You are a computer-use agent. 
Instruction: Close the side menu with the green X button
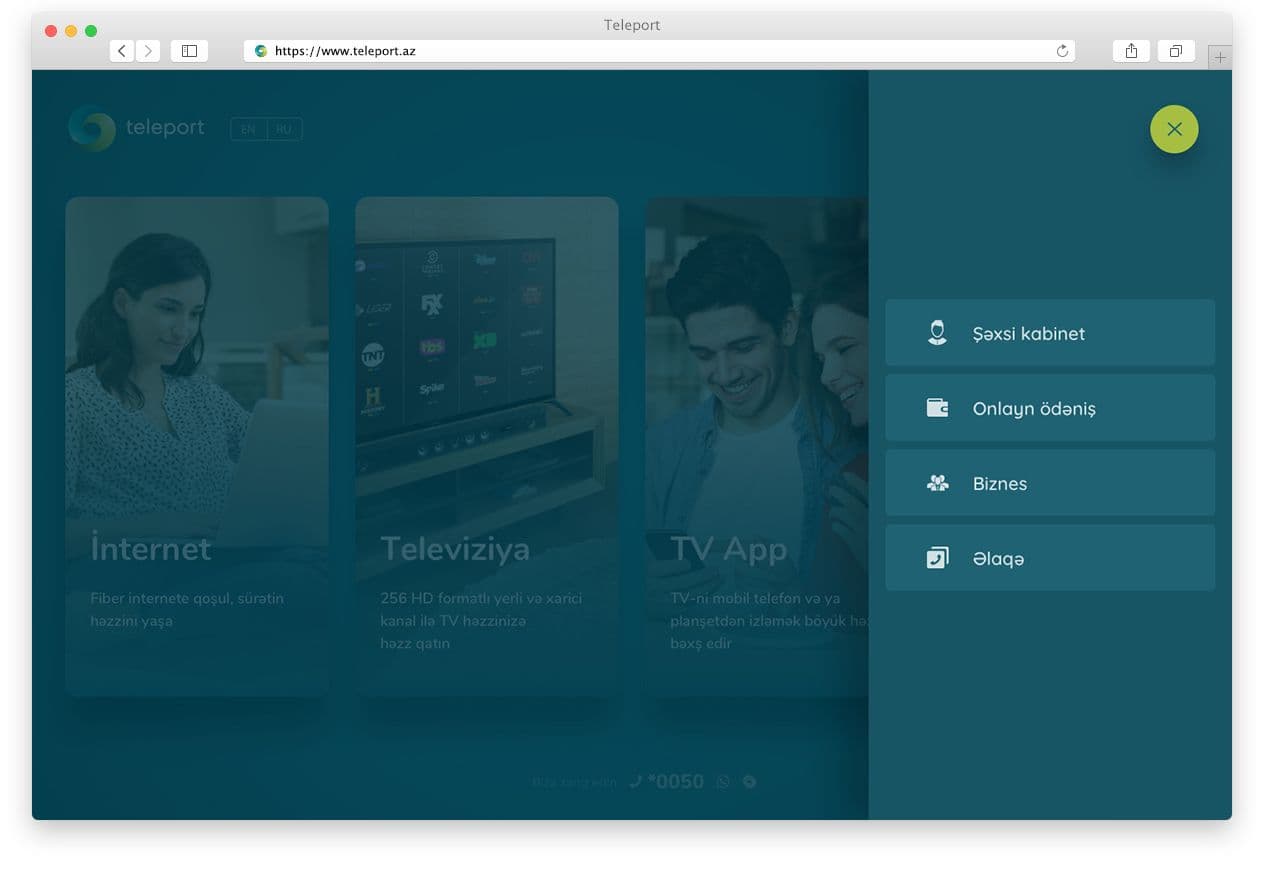[1174, 129]
